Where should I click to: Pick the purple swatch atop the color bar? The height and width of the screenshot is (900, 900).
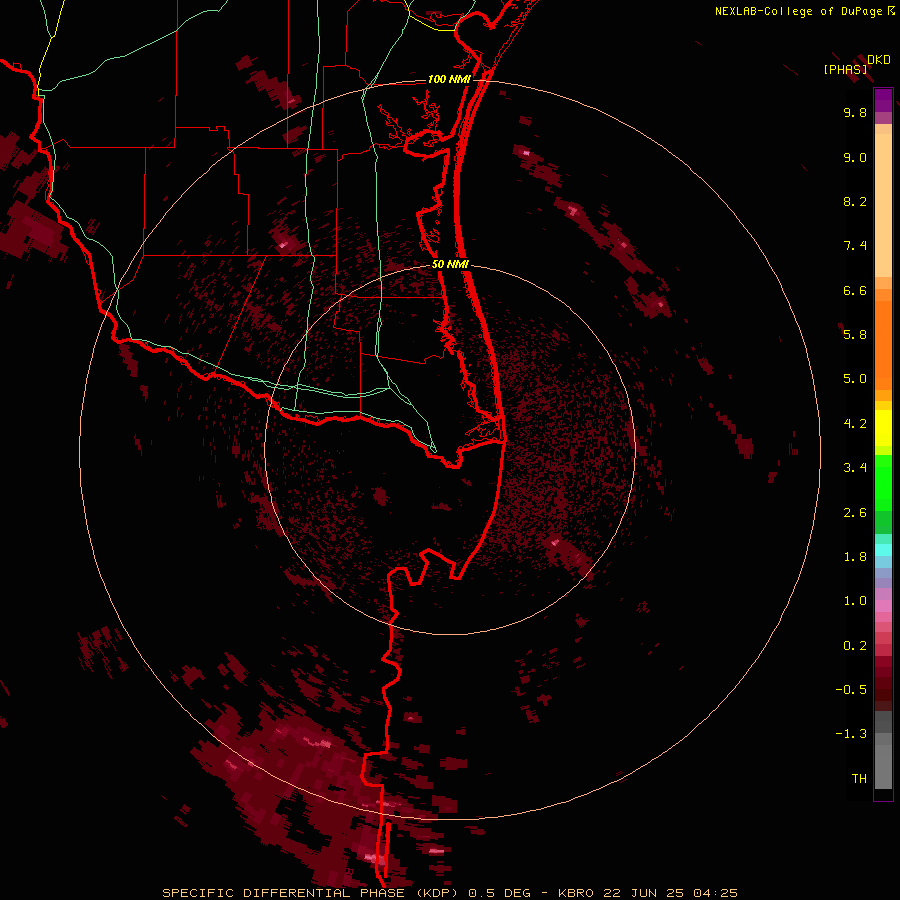click(x=883, y=100)
